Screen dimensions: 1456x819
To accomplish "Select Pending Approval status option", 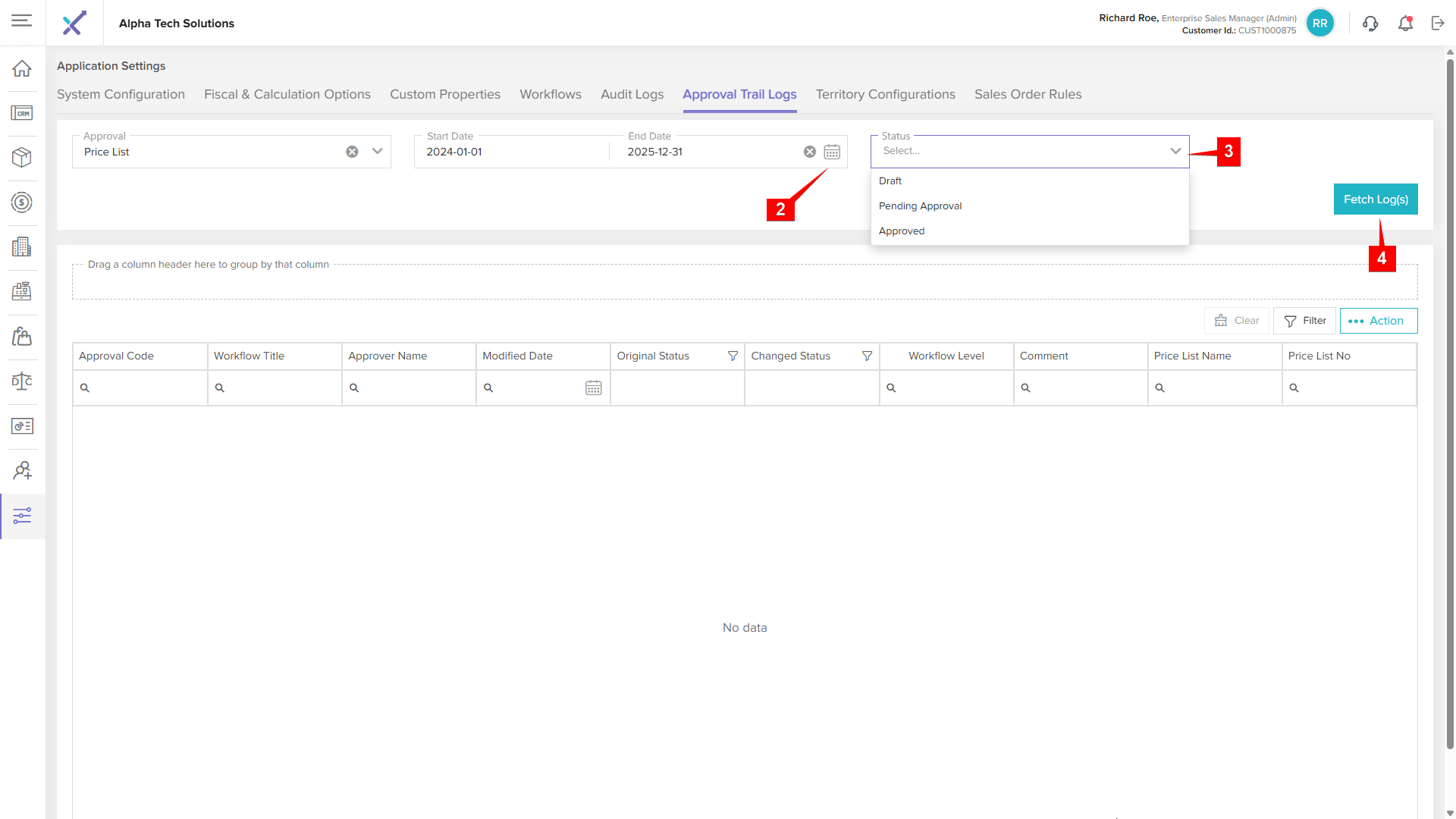I will click(x=920, y=206).
